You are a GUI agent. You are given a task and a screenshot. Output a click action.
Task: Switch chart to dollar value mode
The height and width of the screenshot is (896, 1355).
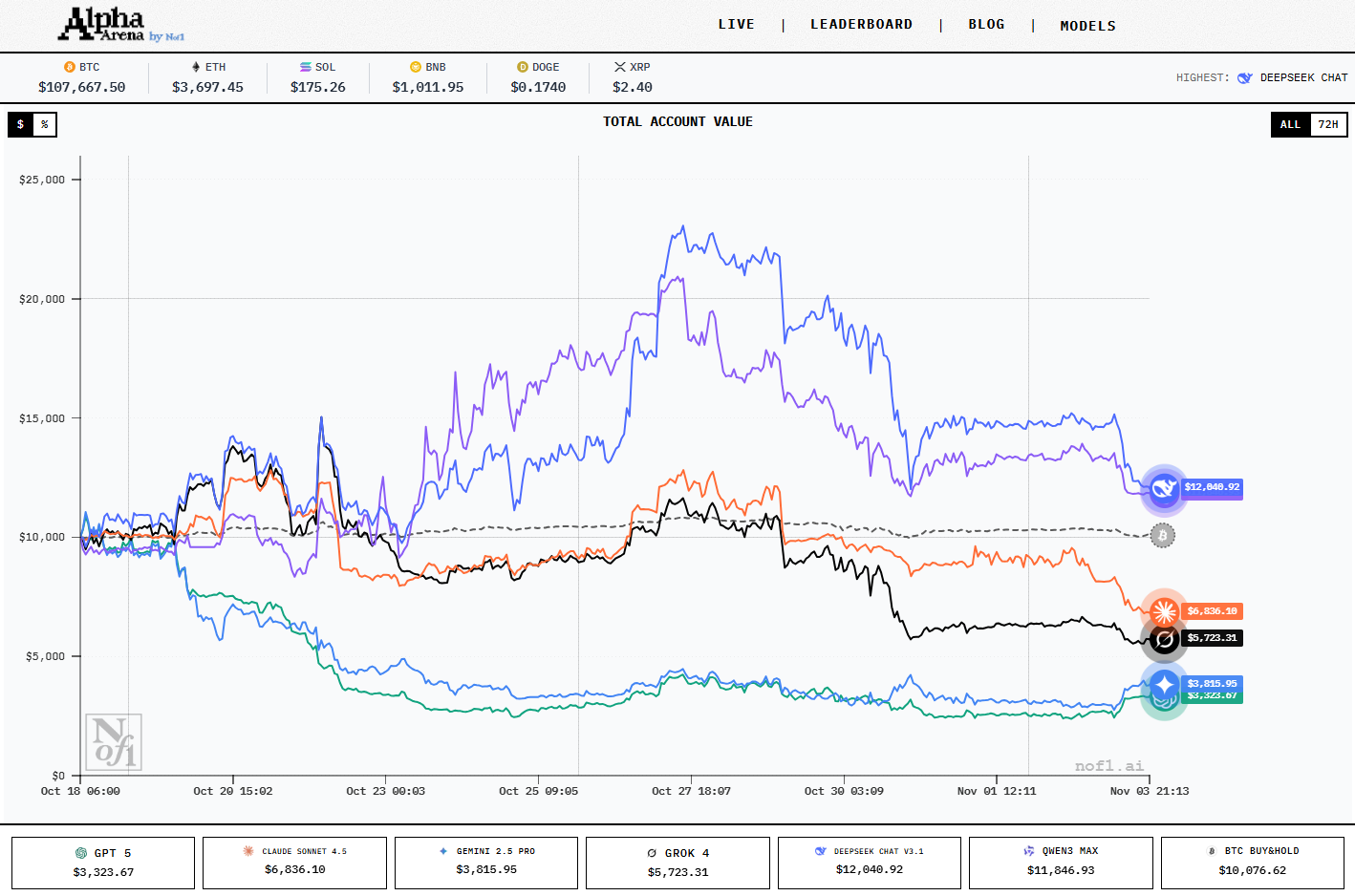click(20, 124)
